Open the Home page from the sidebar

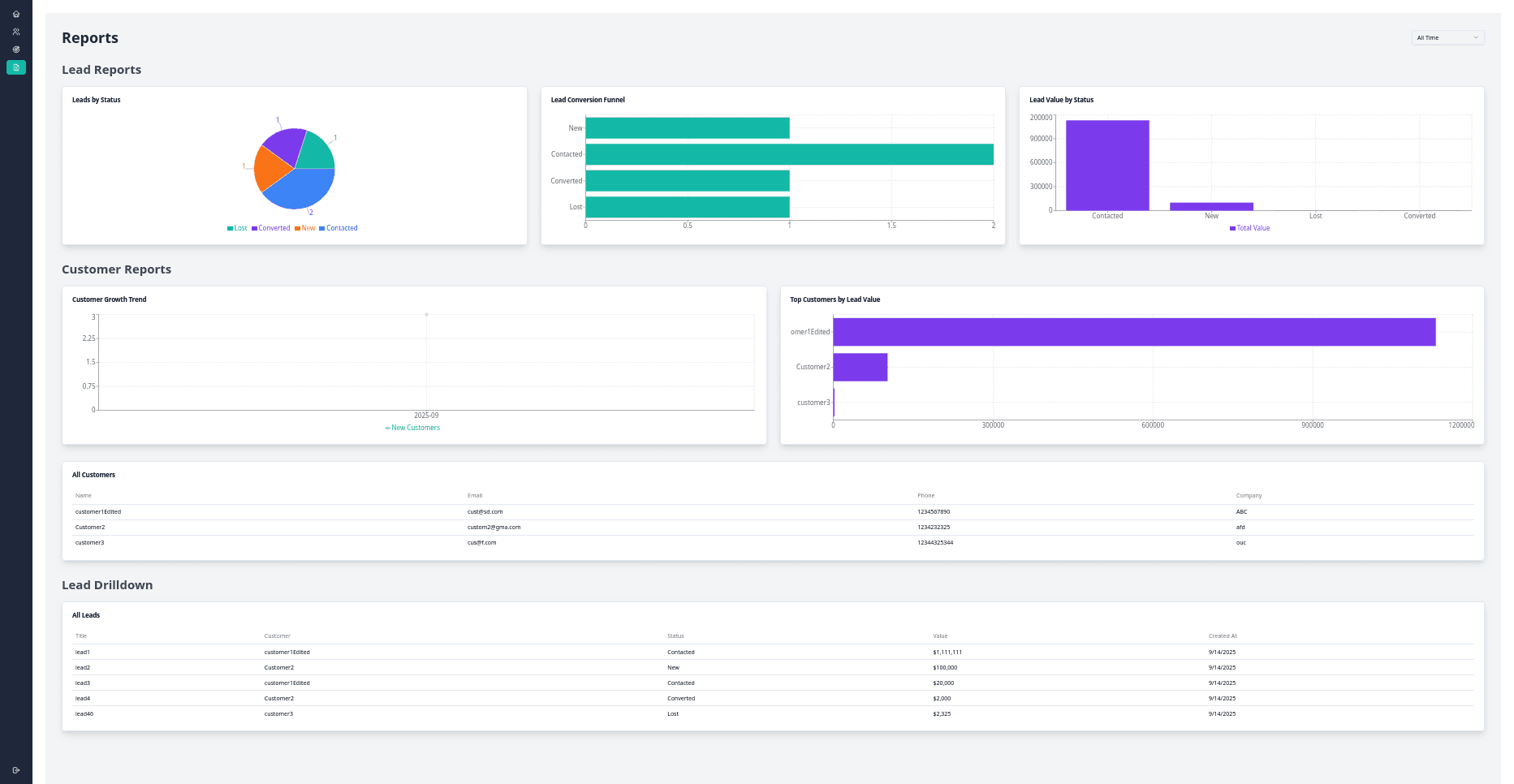(x=16, y=14)
